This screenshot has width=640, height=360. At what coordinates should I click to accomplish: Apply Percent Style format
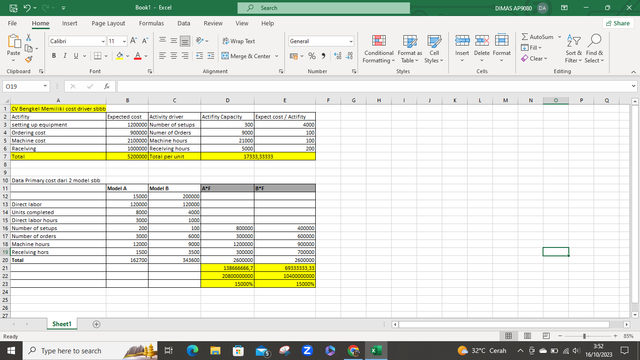(x=312, y=56)
